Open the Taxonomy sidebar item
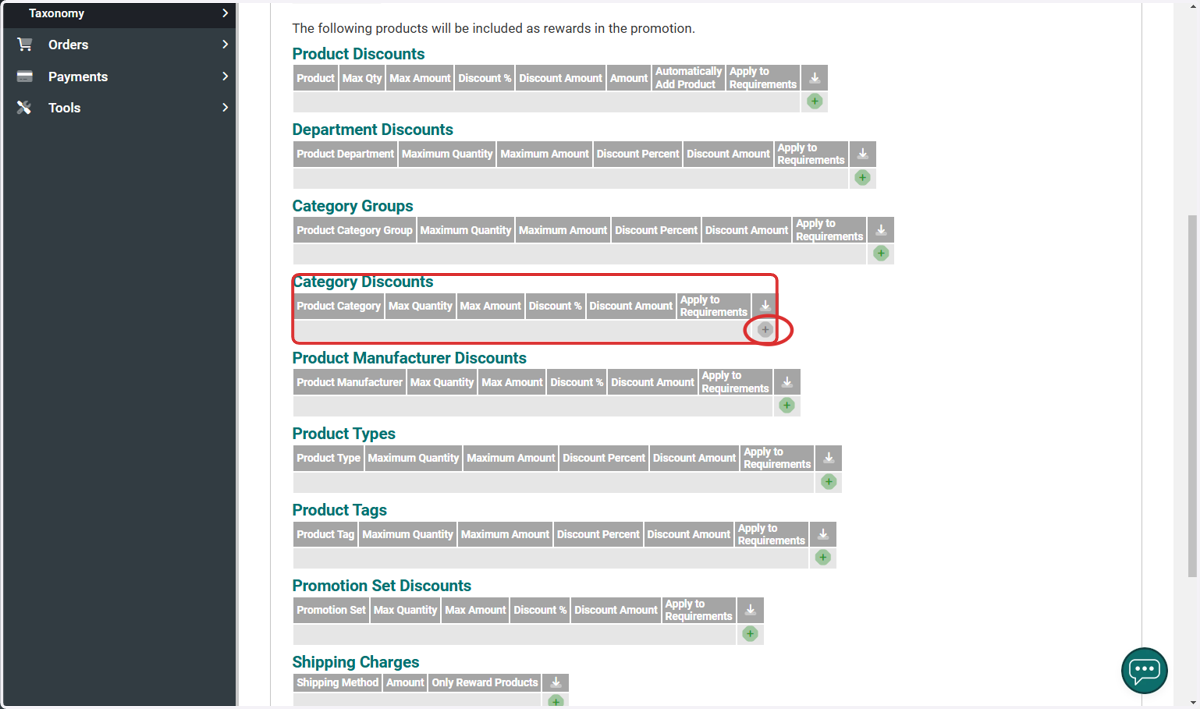 119,13
